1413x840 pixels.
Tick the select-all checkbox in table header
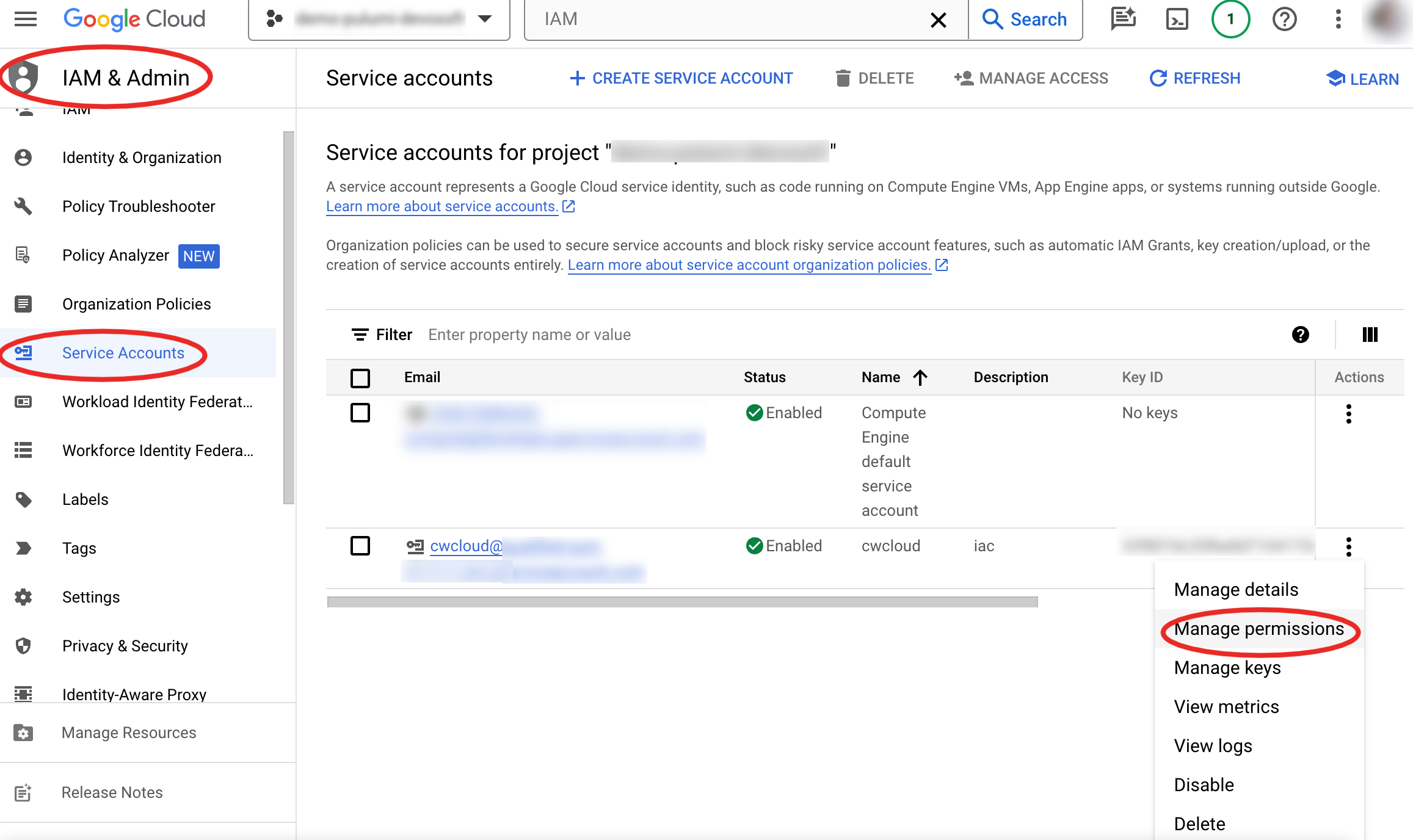point(360,378)
